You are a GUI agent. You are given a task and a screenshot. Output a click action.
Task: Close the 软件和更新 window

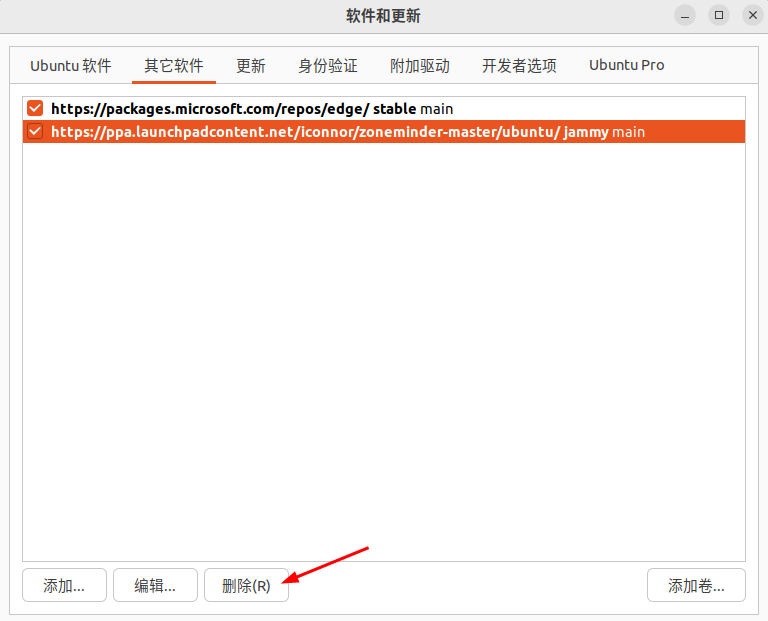click(753, 16)
